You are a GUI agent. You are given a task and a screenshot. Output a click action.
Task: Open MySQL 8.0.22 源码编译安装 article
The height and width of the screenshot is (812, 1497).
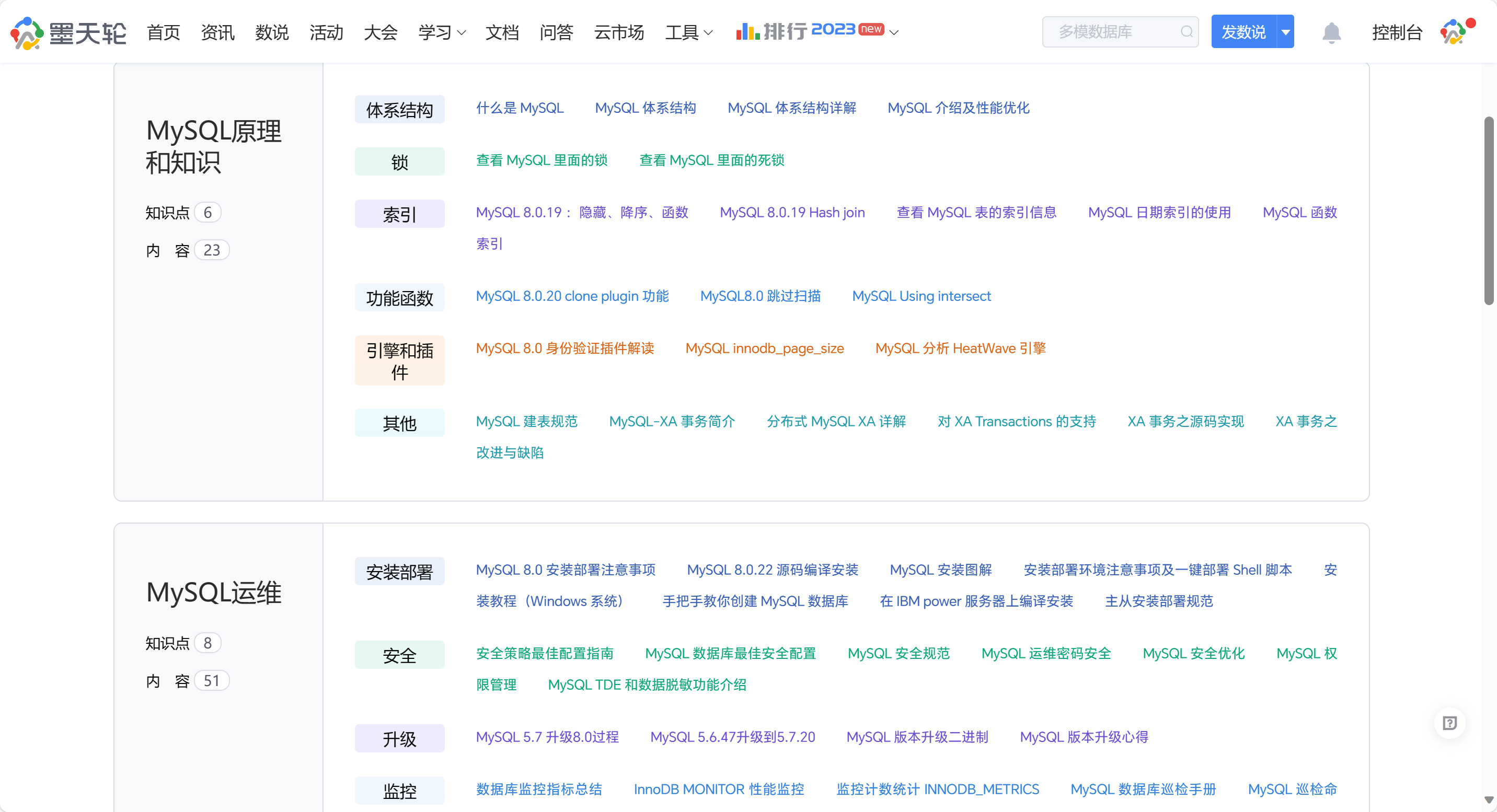tap(773, 571)
